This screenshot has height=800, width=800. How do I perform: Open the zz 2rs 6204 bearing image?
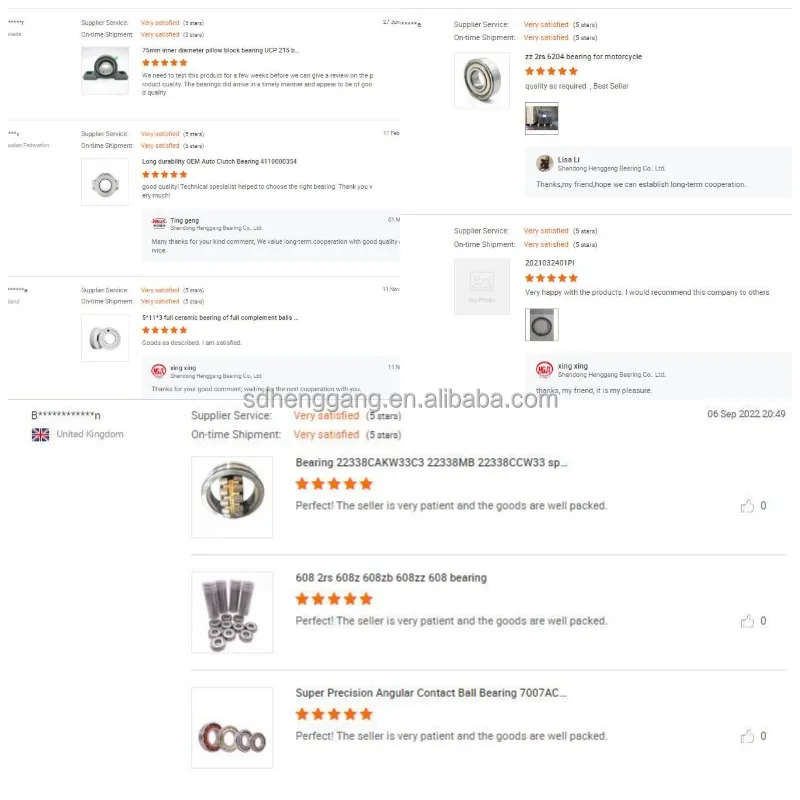click(x=482, y=81)
